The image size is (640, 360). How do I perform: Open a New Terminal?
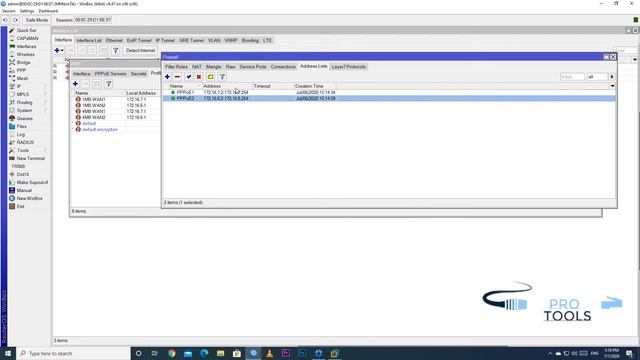click(x=30, y=158)
